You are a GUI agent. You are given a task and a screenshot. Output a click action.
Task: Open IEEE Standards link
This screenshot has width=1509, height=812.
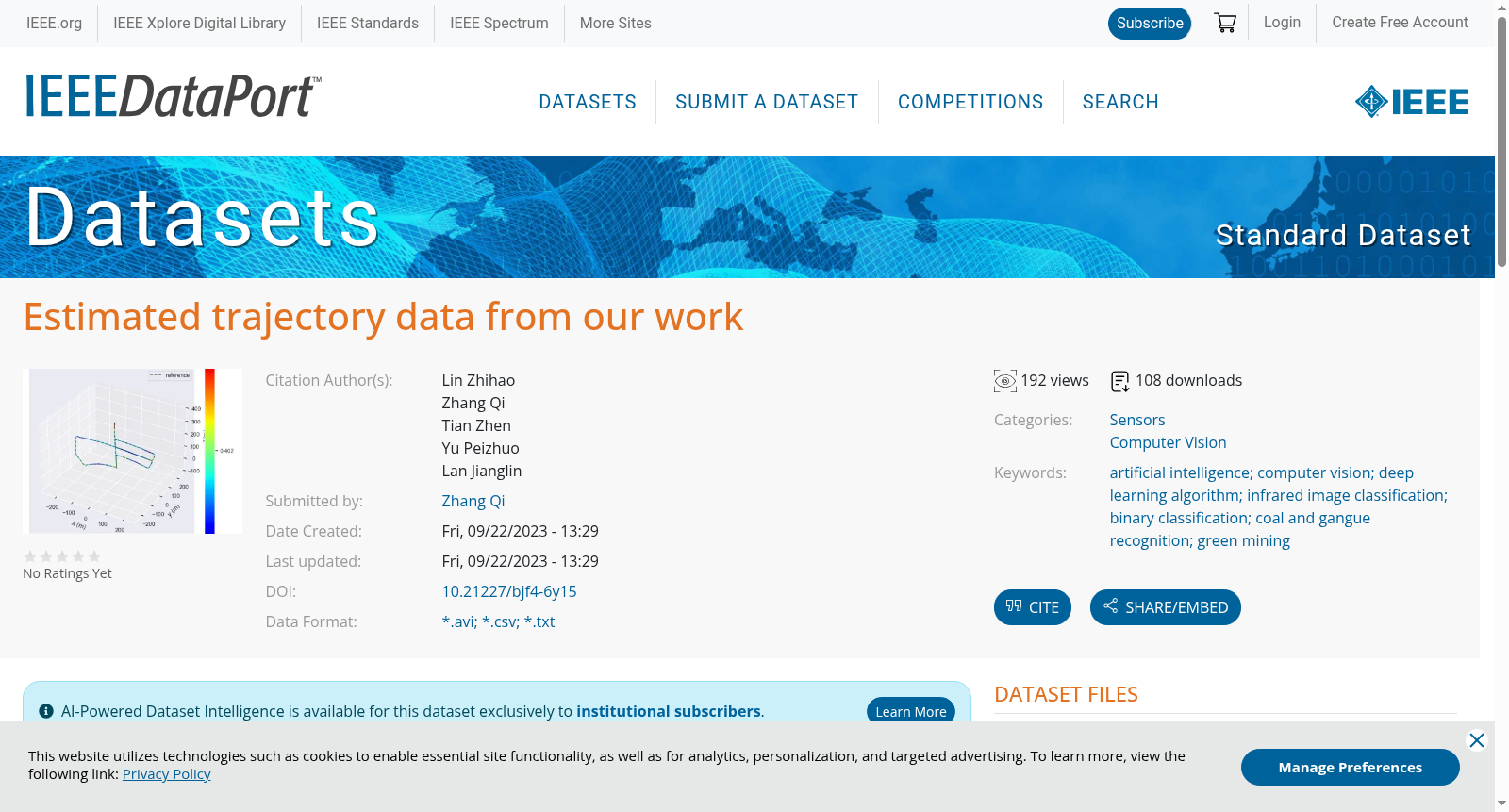pyautogui.click(x=368, y=23)
